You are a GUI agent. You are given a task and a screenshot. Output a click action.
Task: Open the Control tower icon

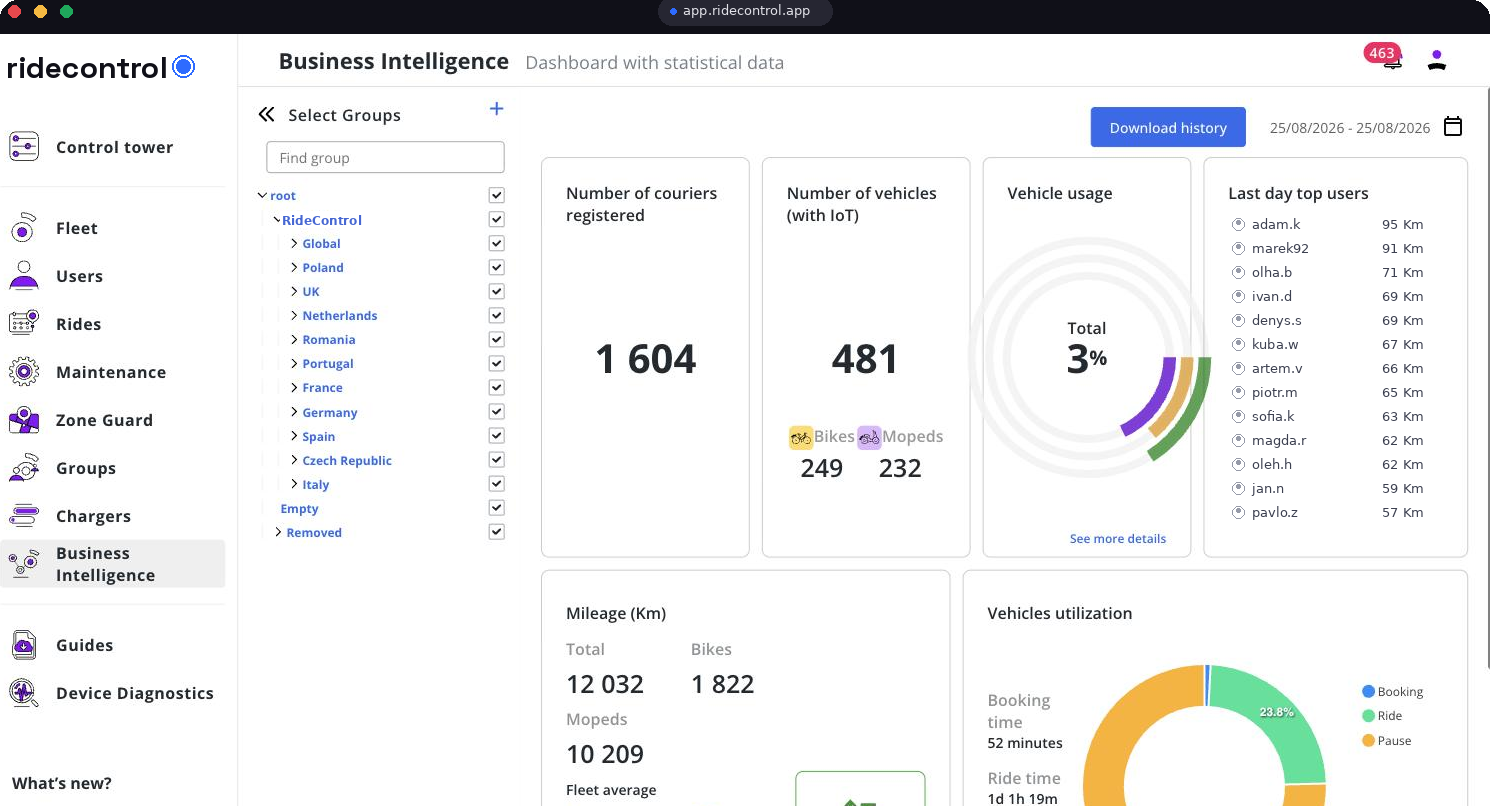click(23, 147)
